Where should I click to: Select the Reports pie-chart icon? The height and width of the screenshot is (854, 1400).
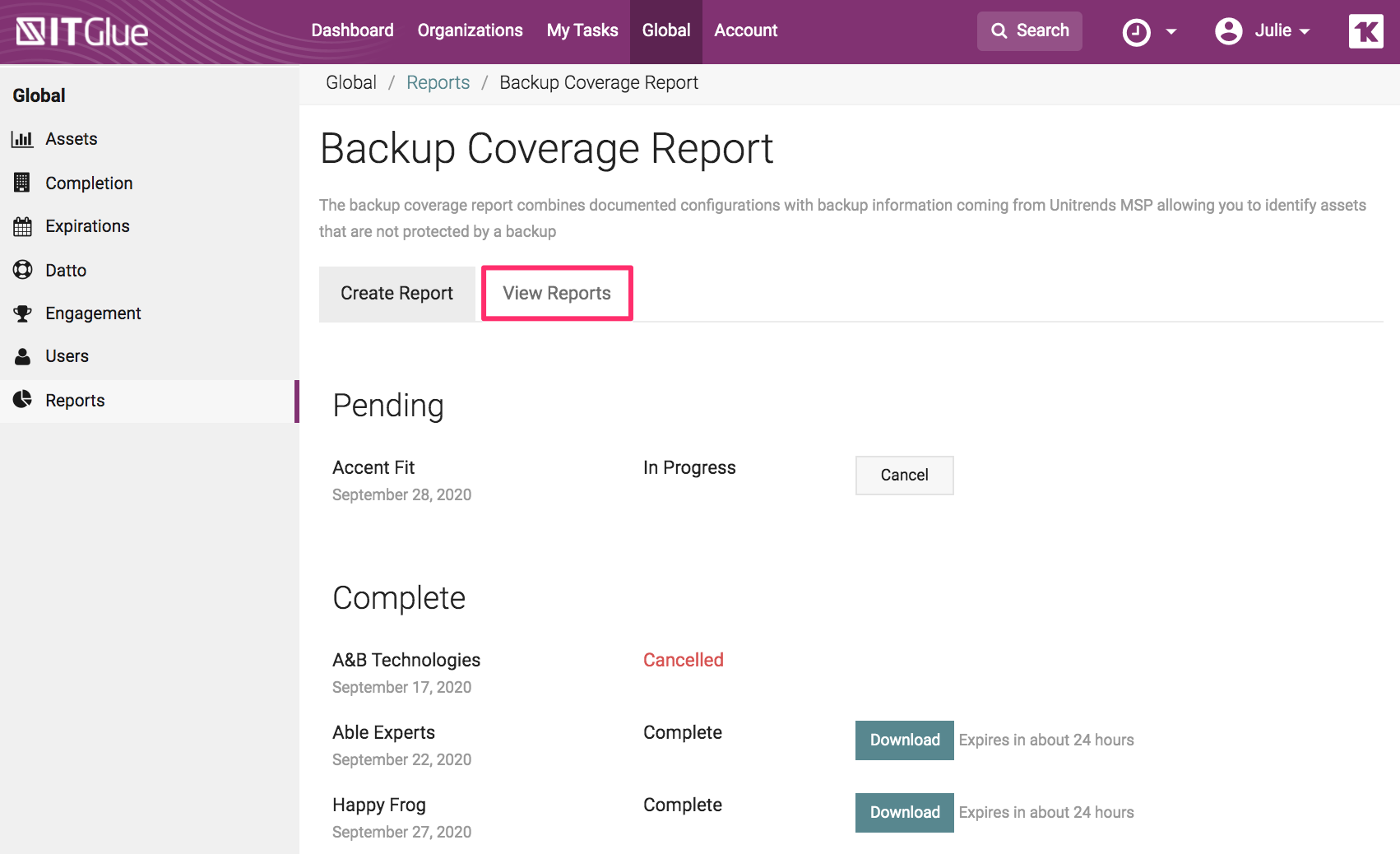pyautogui.click(x=22, y=399)
